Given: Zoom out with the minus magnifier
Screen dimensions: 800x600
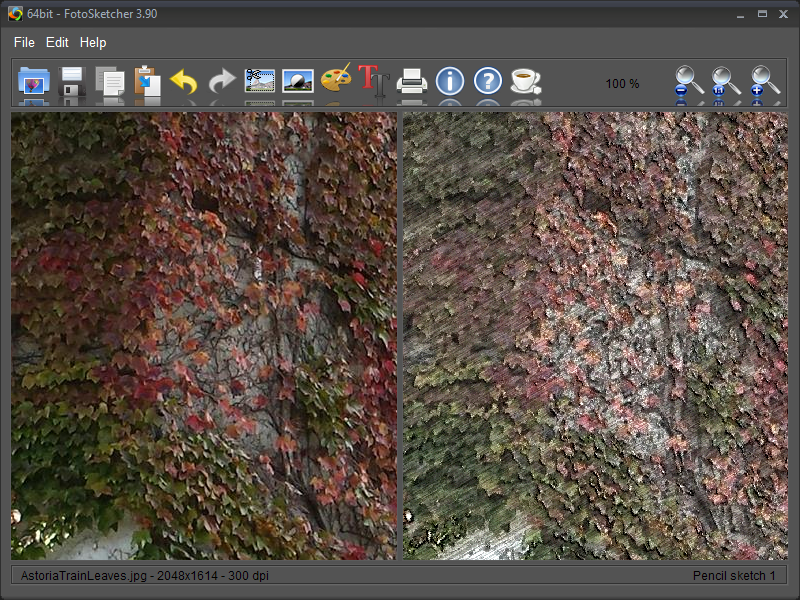Looking at the screenshot, I should coord(689,82).
